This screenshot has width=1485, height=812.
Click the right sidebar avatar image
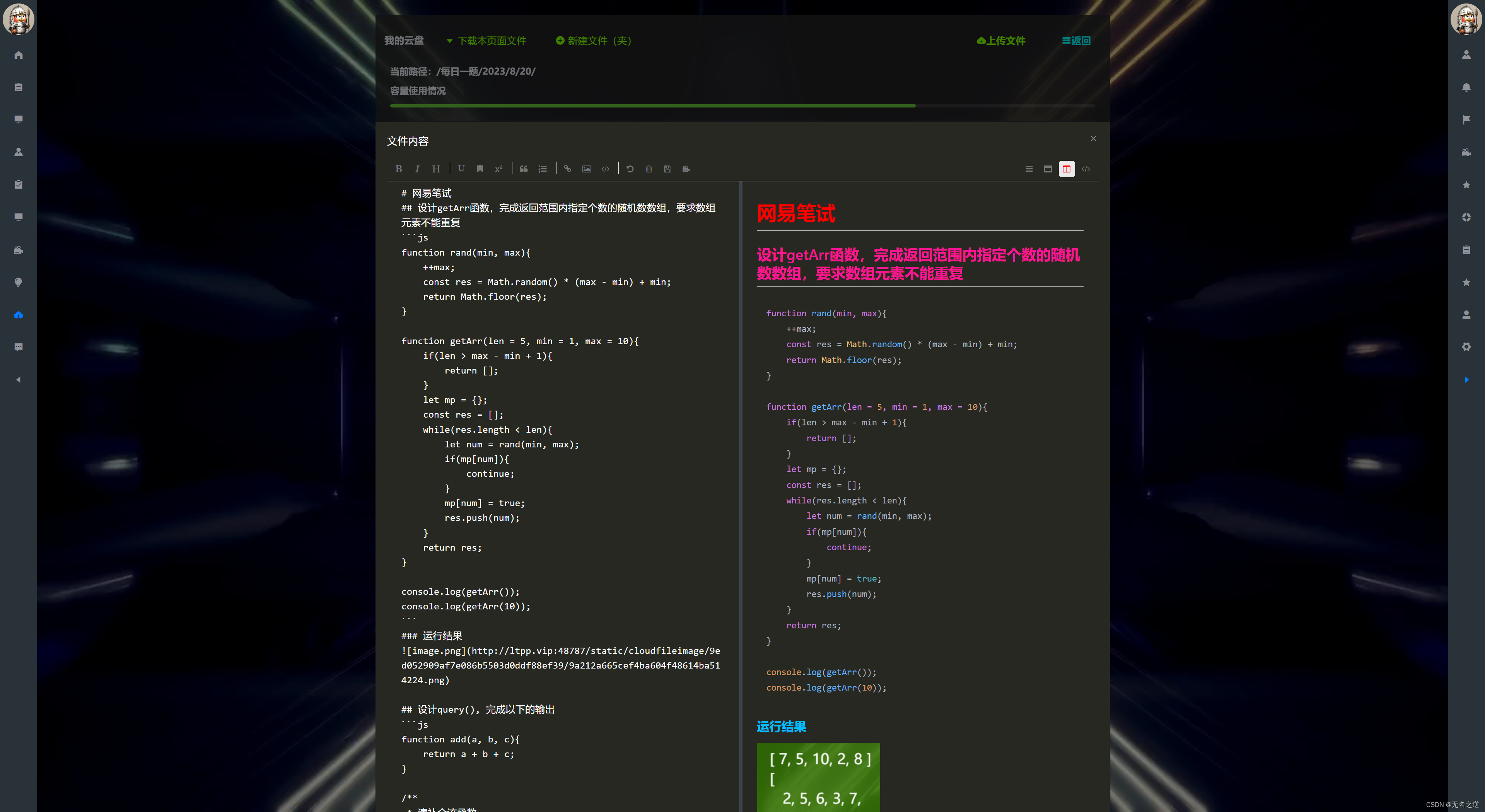pos(1466,19)
